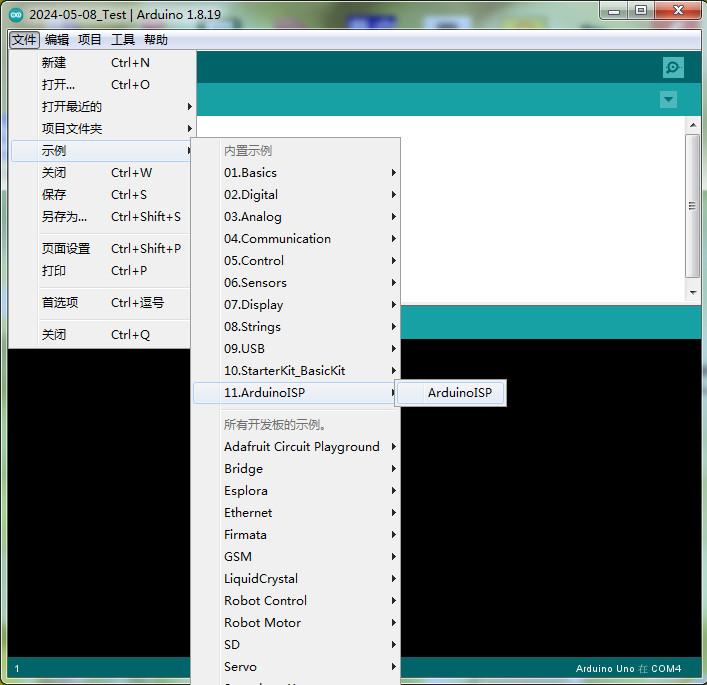This screenshot has width=707, height=685.
Task: Expand 05.Control examples submenu
Action: pyautogui.click(x=296, y=261)
